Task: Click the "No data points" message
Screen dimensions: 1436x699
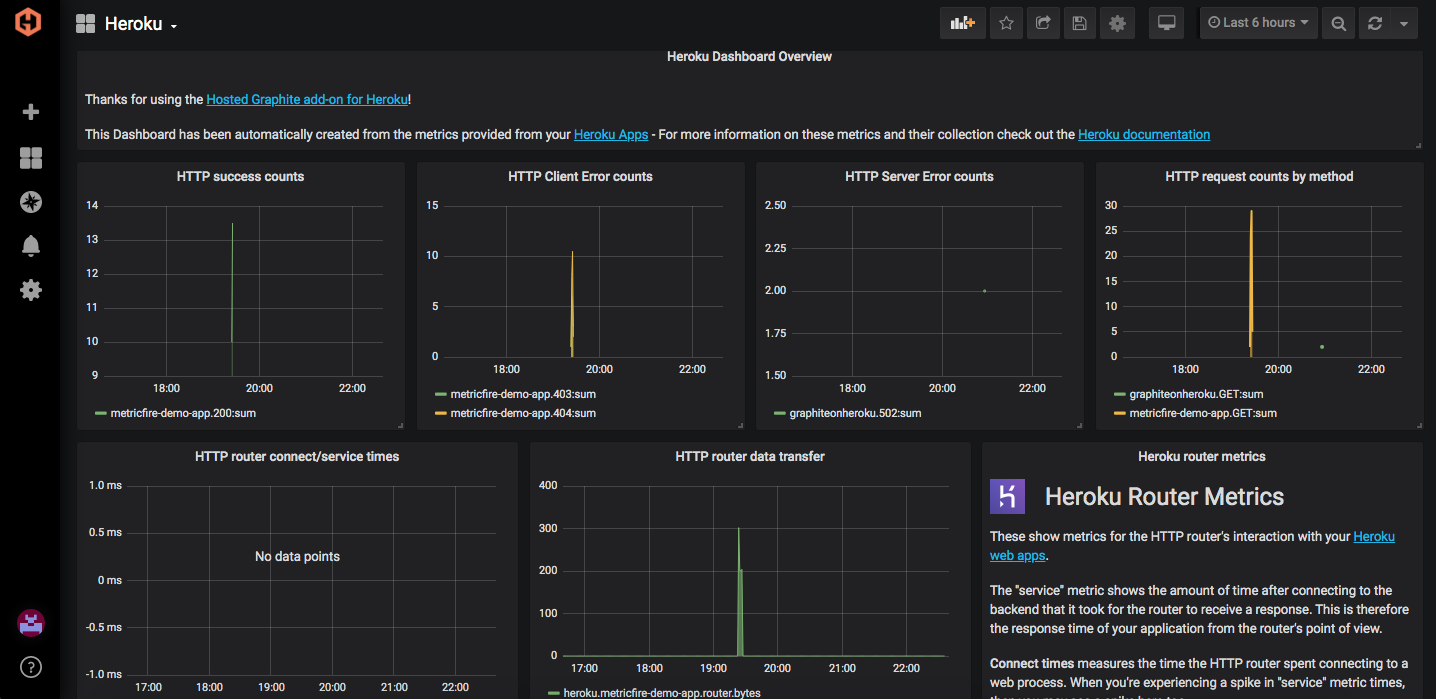Action: pos(297,557)
